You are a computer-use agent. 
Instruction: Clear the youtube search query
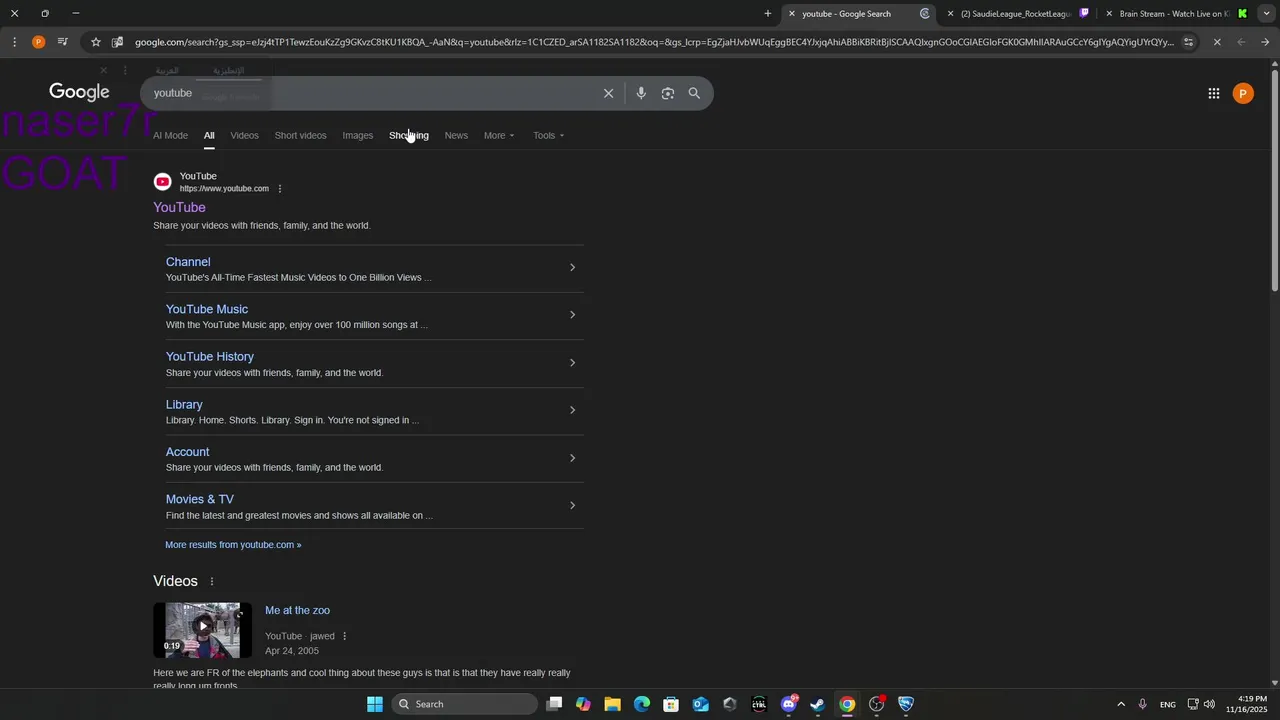click(x=608, y=93)
